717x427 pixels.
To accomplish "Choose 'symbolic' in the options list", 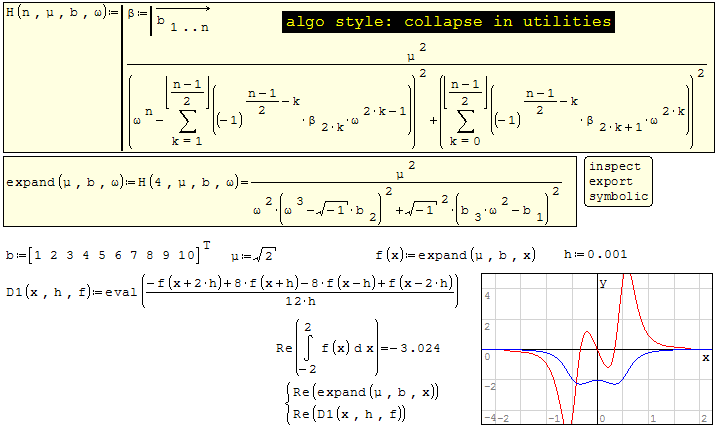I will (619, 196).
